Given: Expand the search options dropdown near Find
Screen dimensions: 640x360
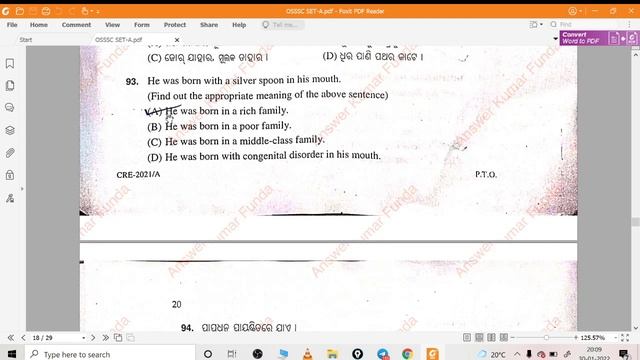Looking at the screenshot, I should pyautogui.click(x=542, y=24).
